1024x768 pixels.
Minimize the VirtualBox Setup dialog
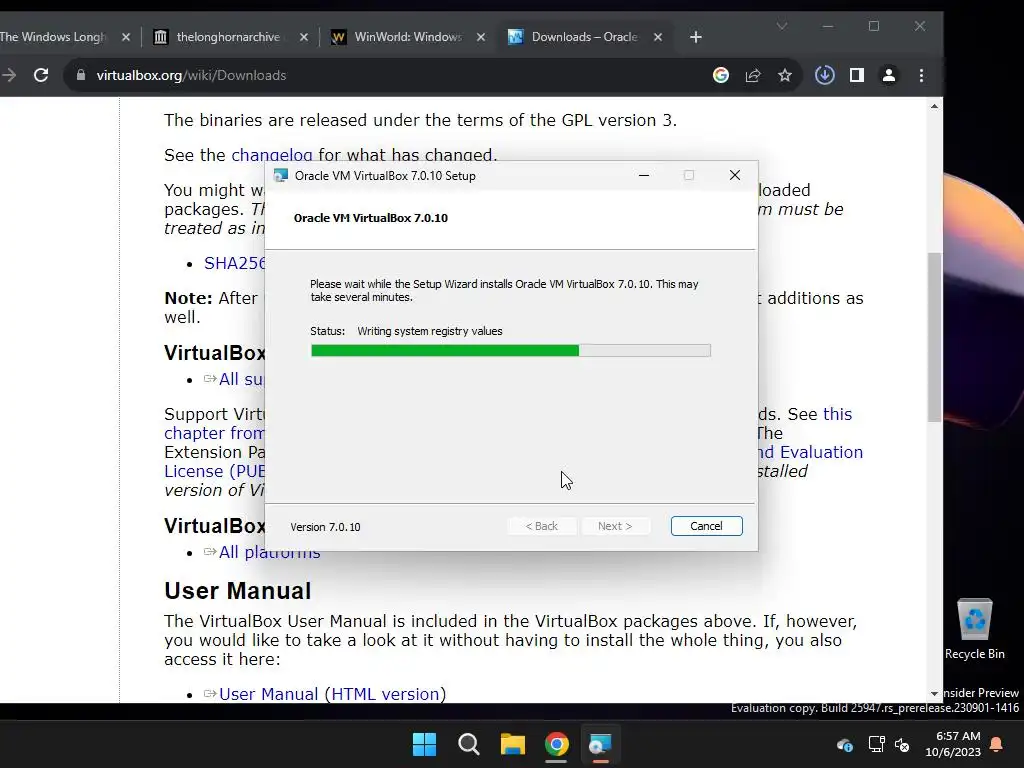[x=644, y=175]
